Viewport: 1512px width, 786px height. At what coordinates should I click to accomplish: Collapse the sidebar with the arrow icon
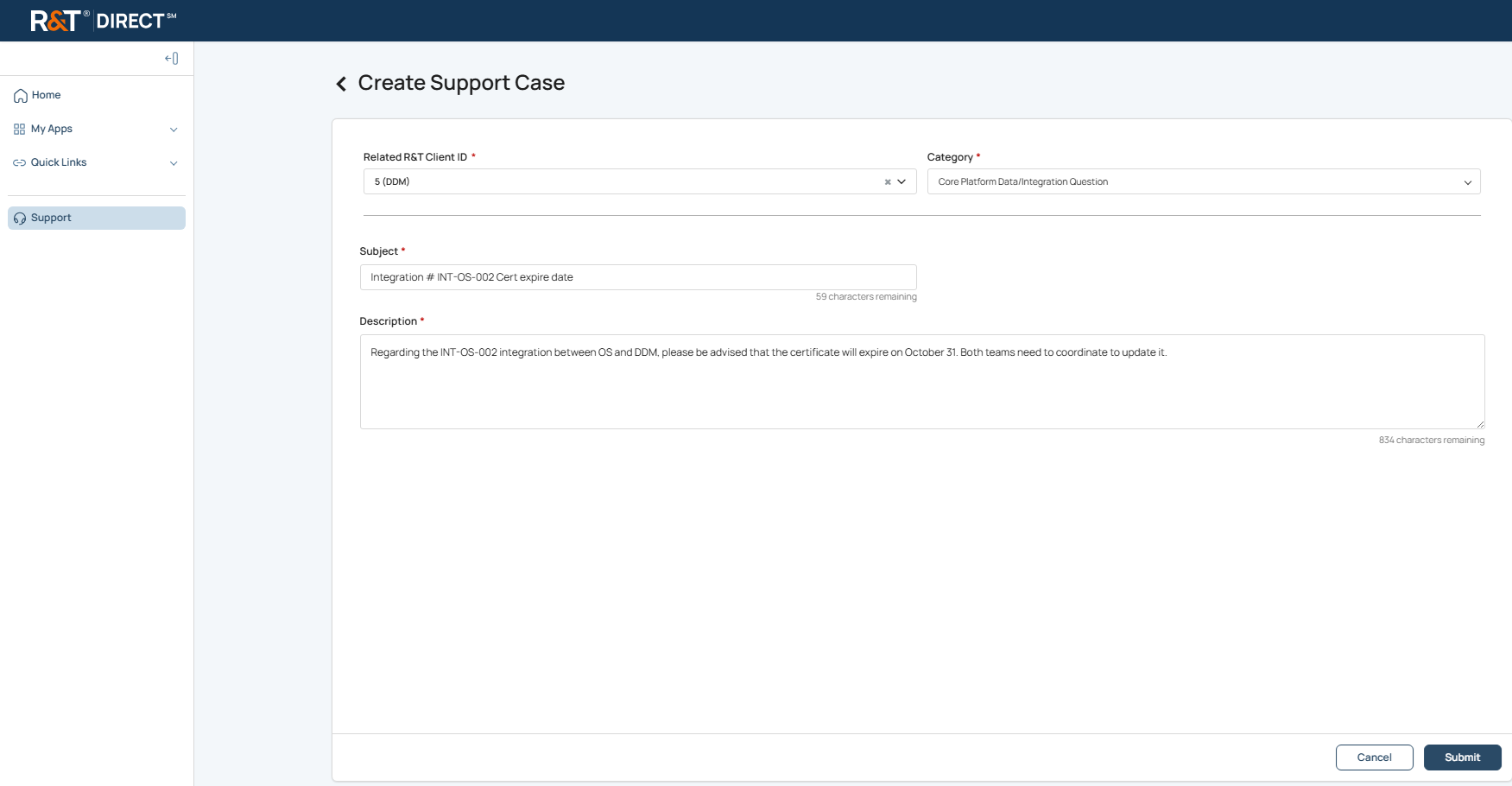[x=172, y=59]
